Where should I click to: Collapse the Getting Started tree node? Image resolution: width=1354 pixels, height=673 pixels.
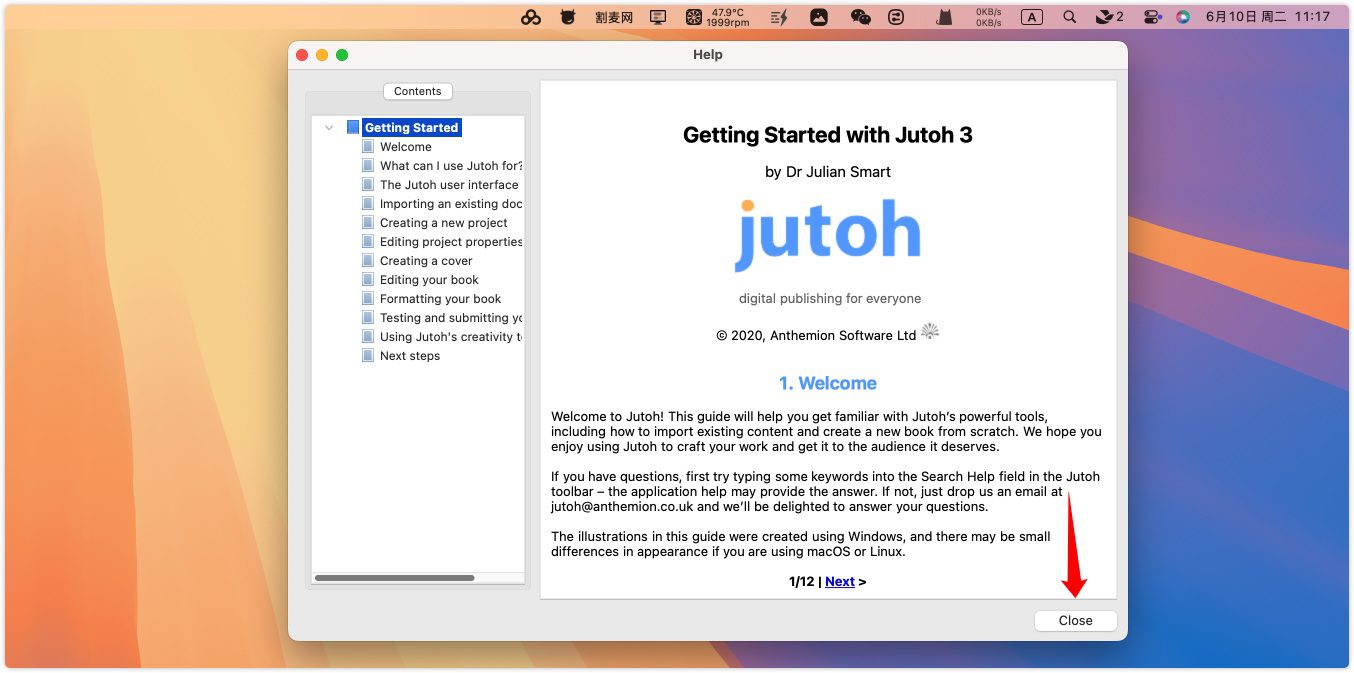(x=329, y=128)
